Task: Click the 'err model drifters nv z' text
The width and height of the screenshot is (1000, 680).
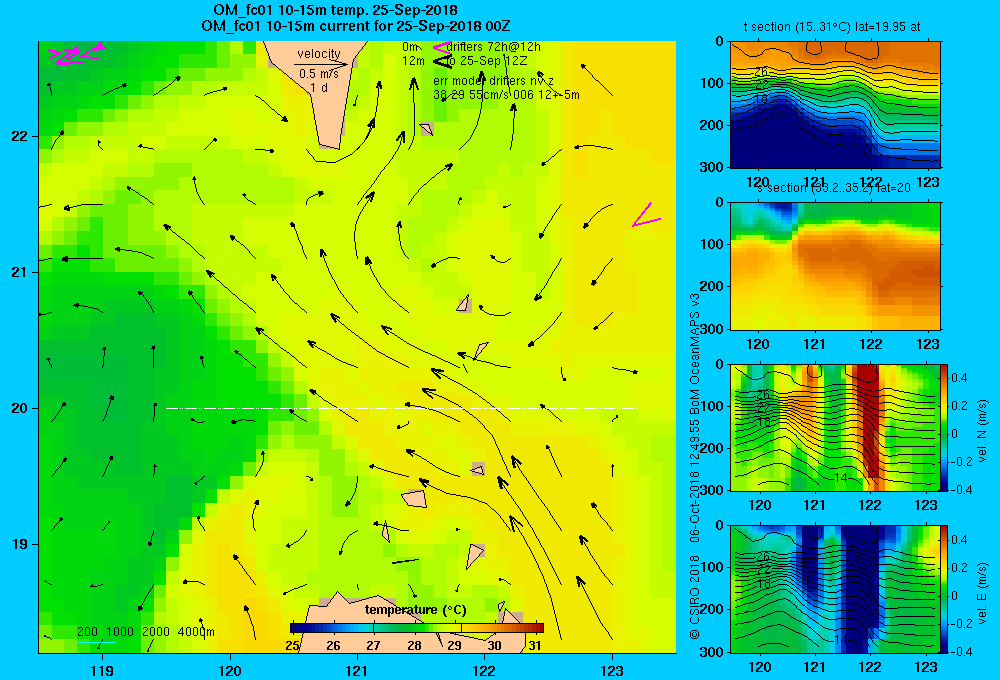Action: point(493,81)
